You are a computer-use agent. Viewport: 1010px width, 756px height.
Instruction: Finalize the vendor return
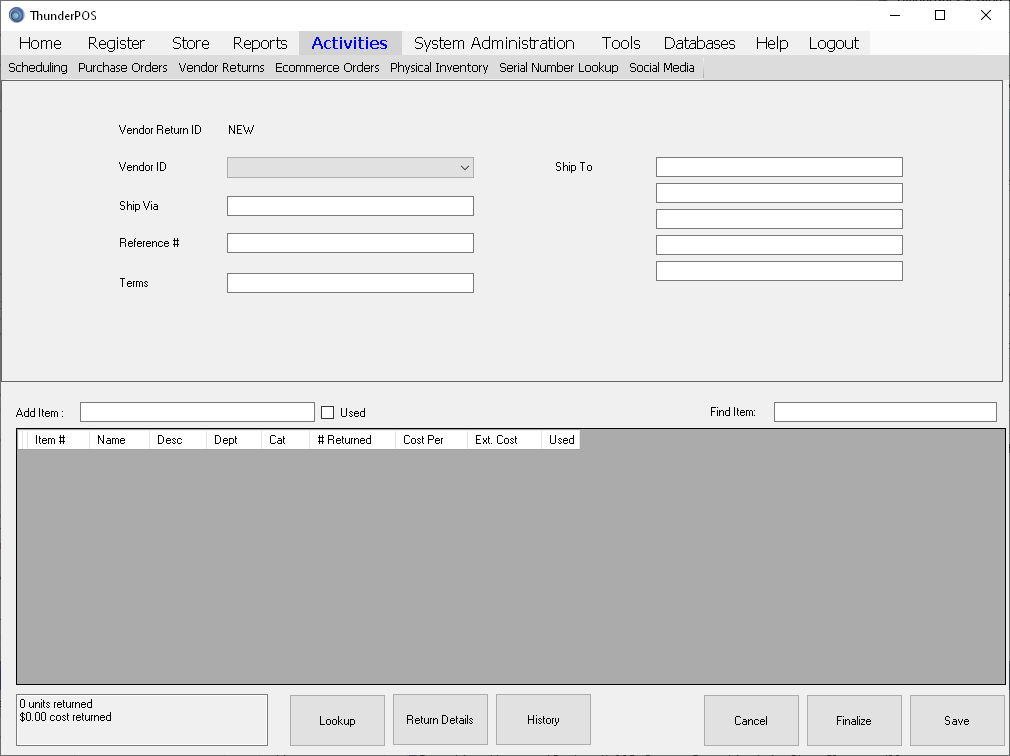854,720
